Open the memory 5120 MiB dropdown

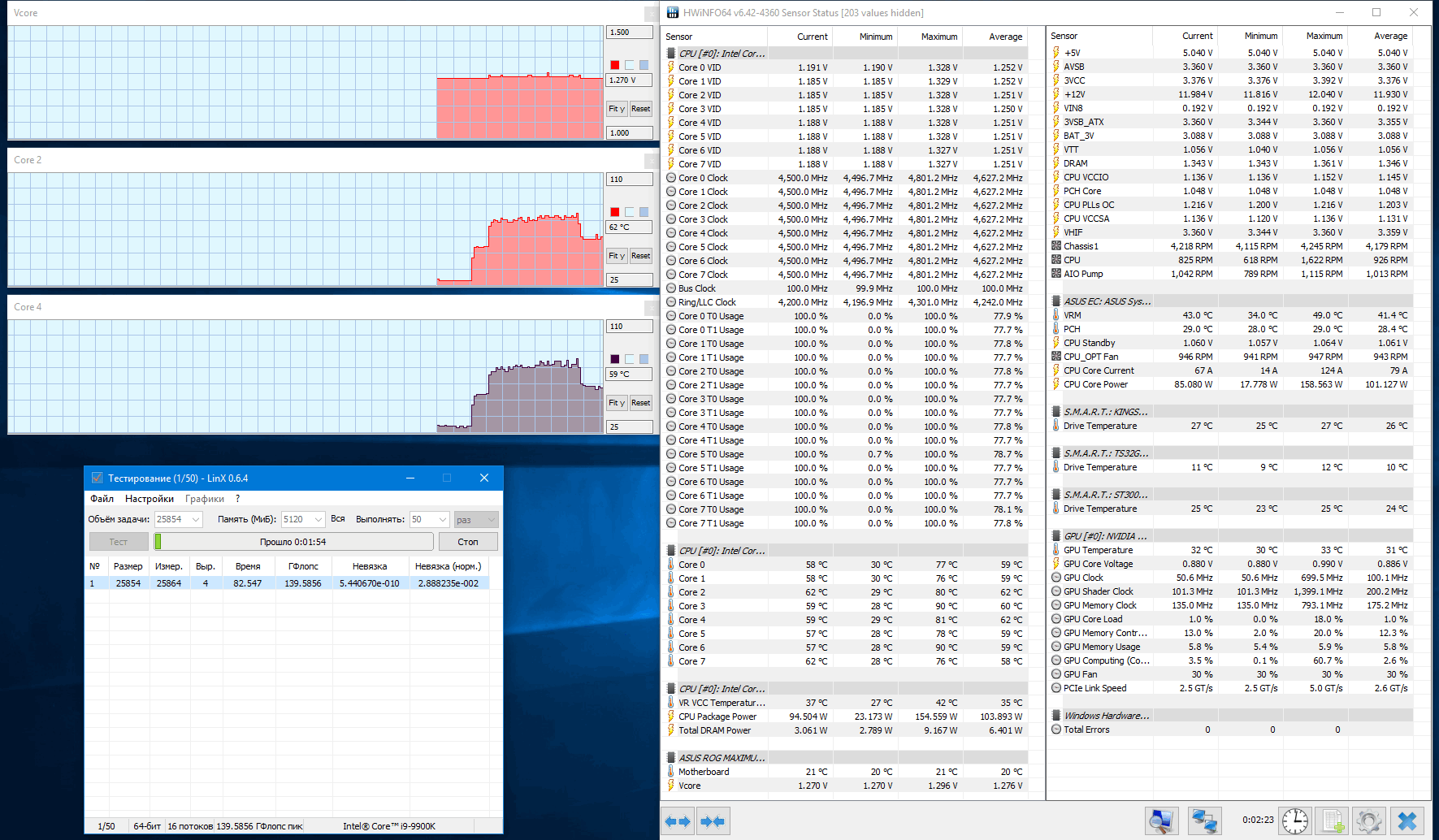tap(319, 519)
